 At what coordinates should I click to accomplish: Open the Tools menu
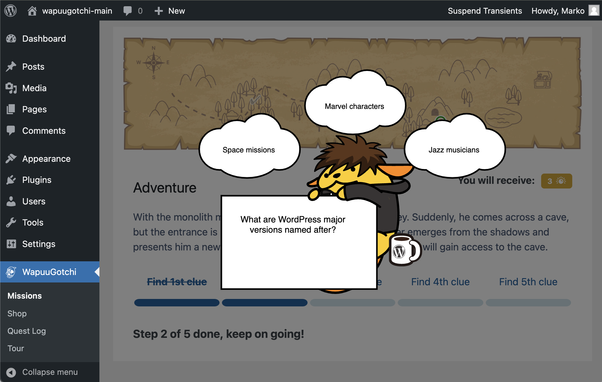tap(50, 222)
